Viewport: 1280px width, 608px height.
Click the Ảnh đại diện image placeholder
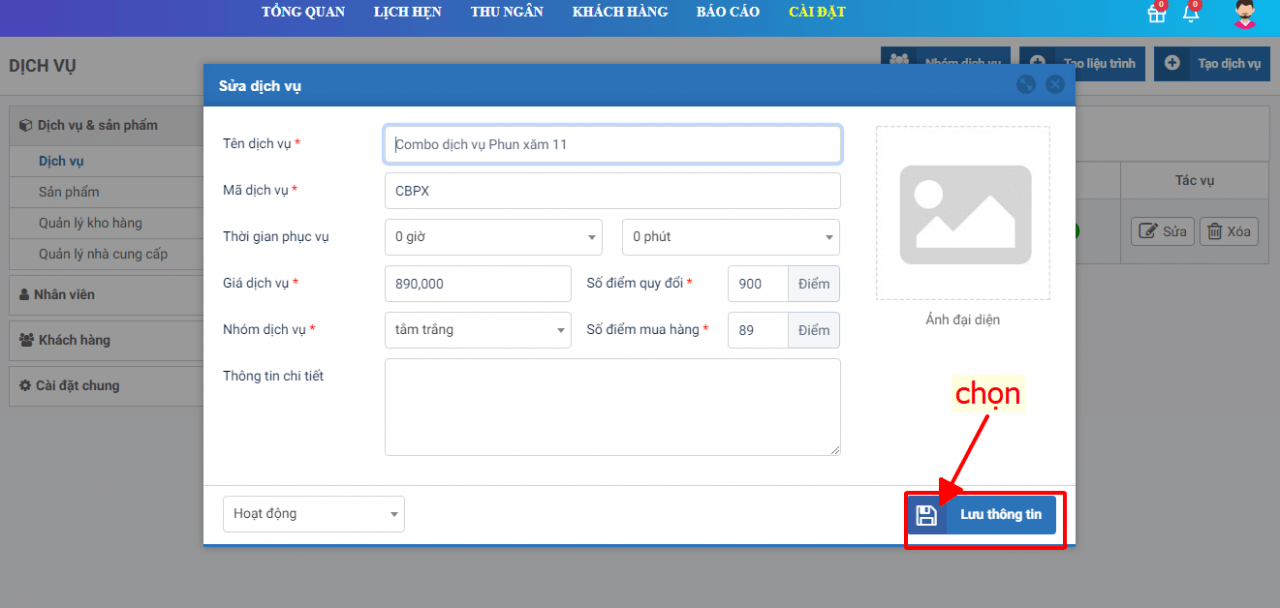coord(963,213)
